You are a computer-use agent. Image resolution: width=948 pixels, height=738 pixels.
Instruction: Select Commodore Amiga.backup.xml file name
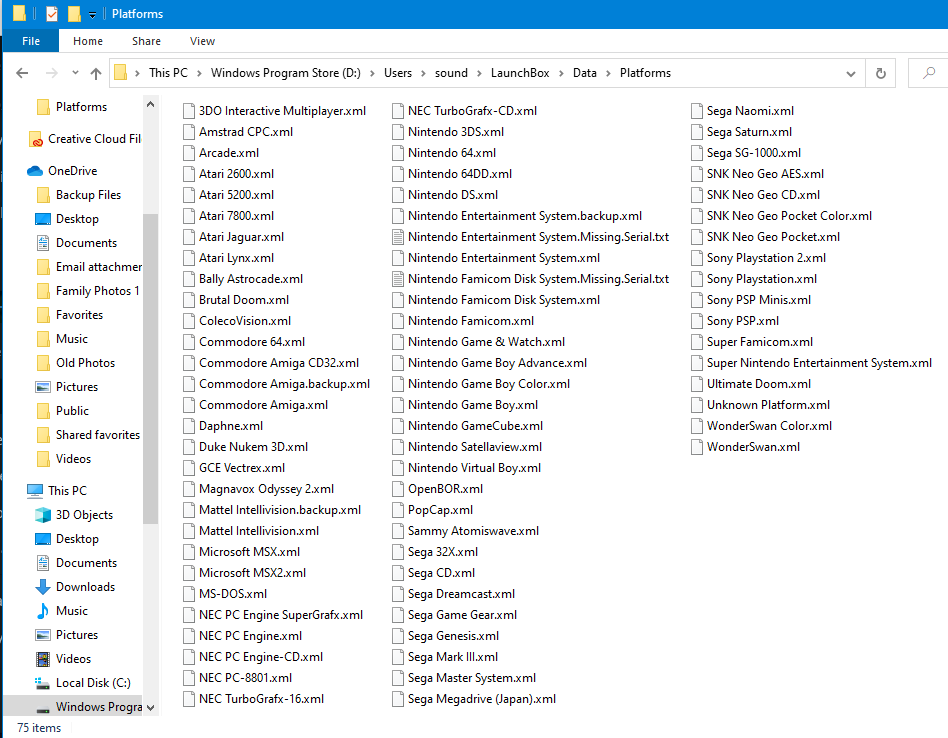[x=284, y=384]
